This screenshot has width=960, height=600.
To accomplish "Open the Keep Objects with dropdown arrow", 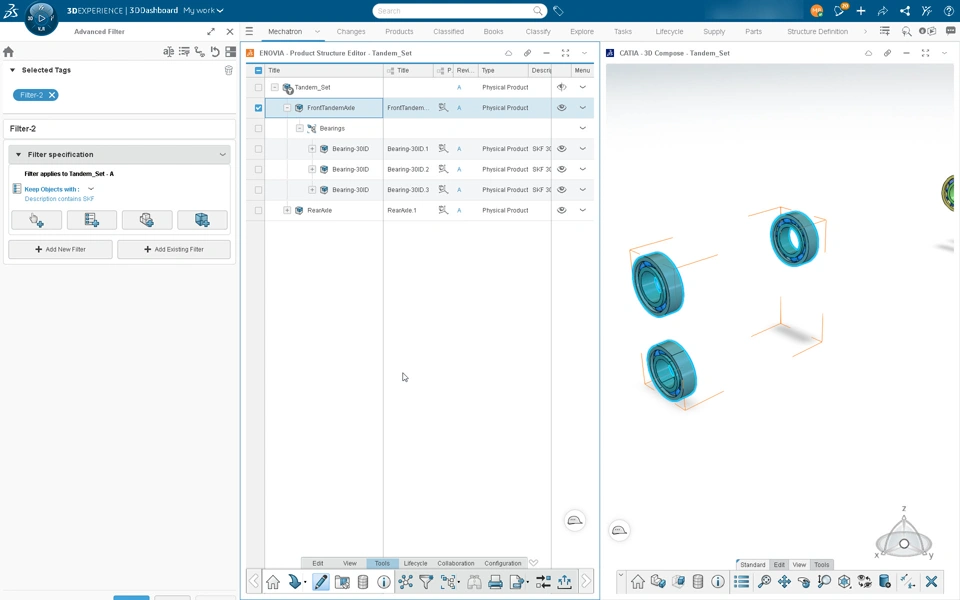I will click(x=91, y=189).
